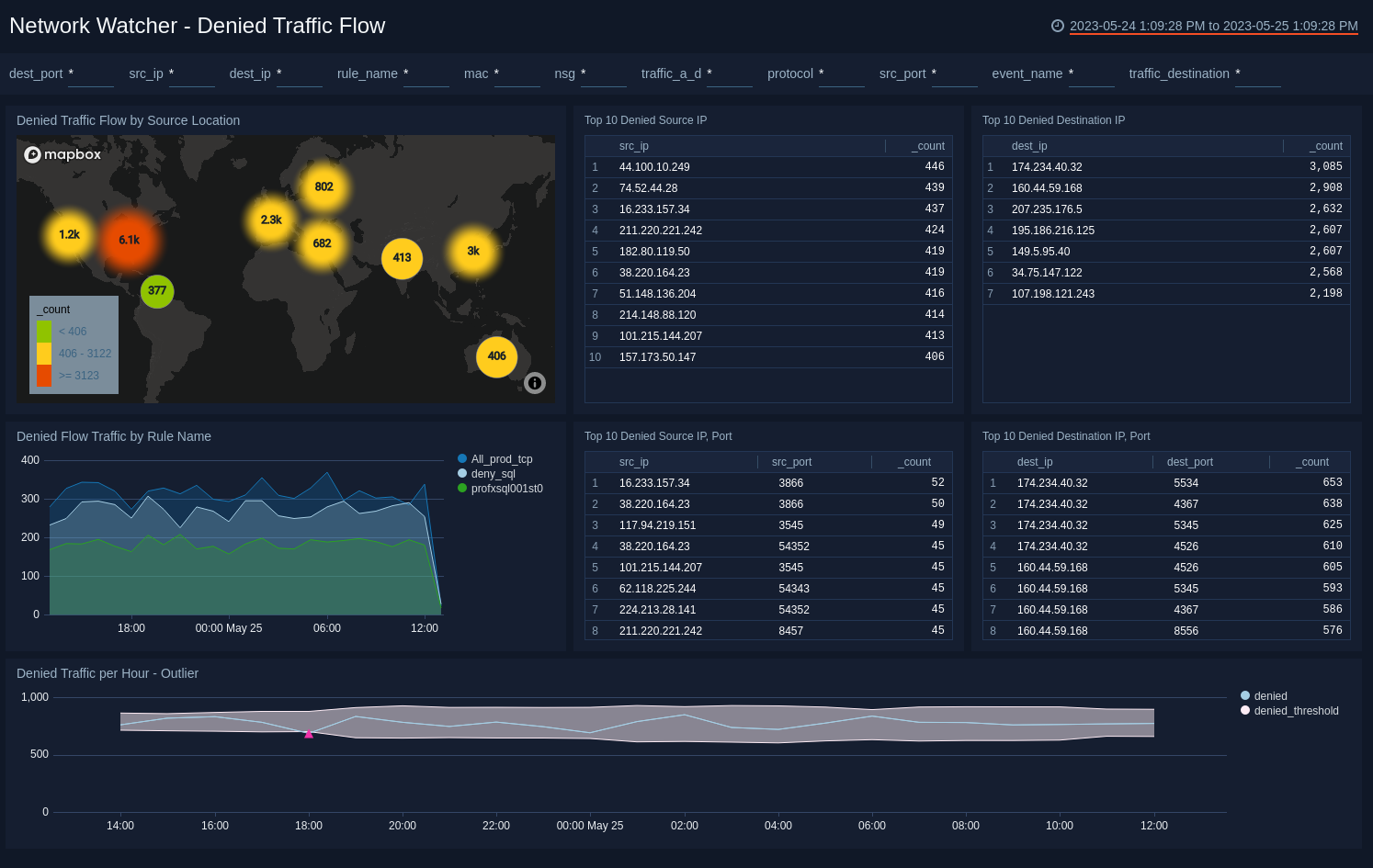Click the dest_ip filter input
This screenshot has width=1373, height=868.
[x=300, y=74]
